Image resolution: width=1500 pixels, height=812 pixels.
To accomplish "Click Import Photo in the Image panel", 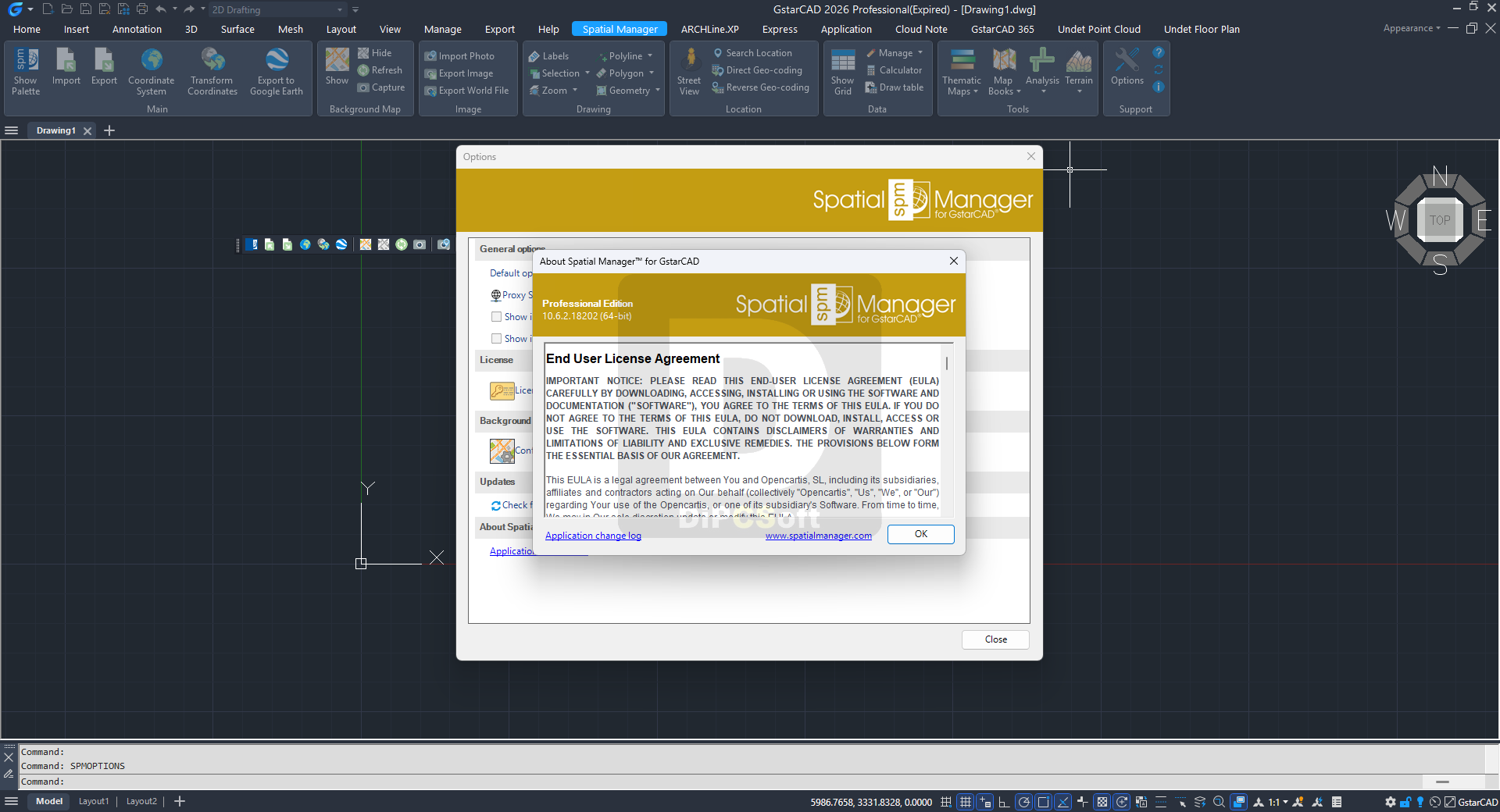I will [x=459, y=56].
